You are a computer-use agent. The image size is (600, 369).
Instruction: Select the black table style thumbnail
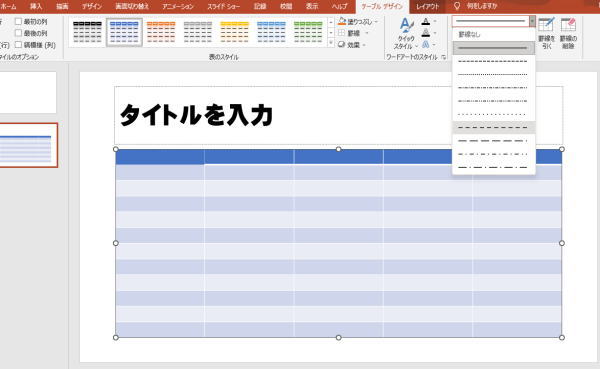pyautogui.click(x=87, y=32)
